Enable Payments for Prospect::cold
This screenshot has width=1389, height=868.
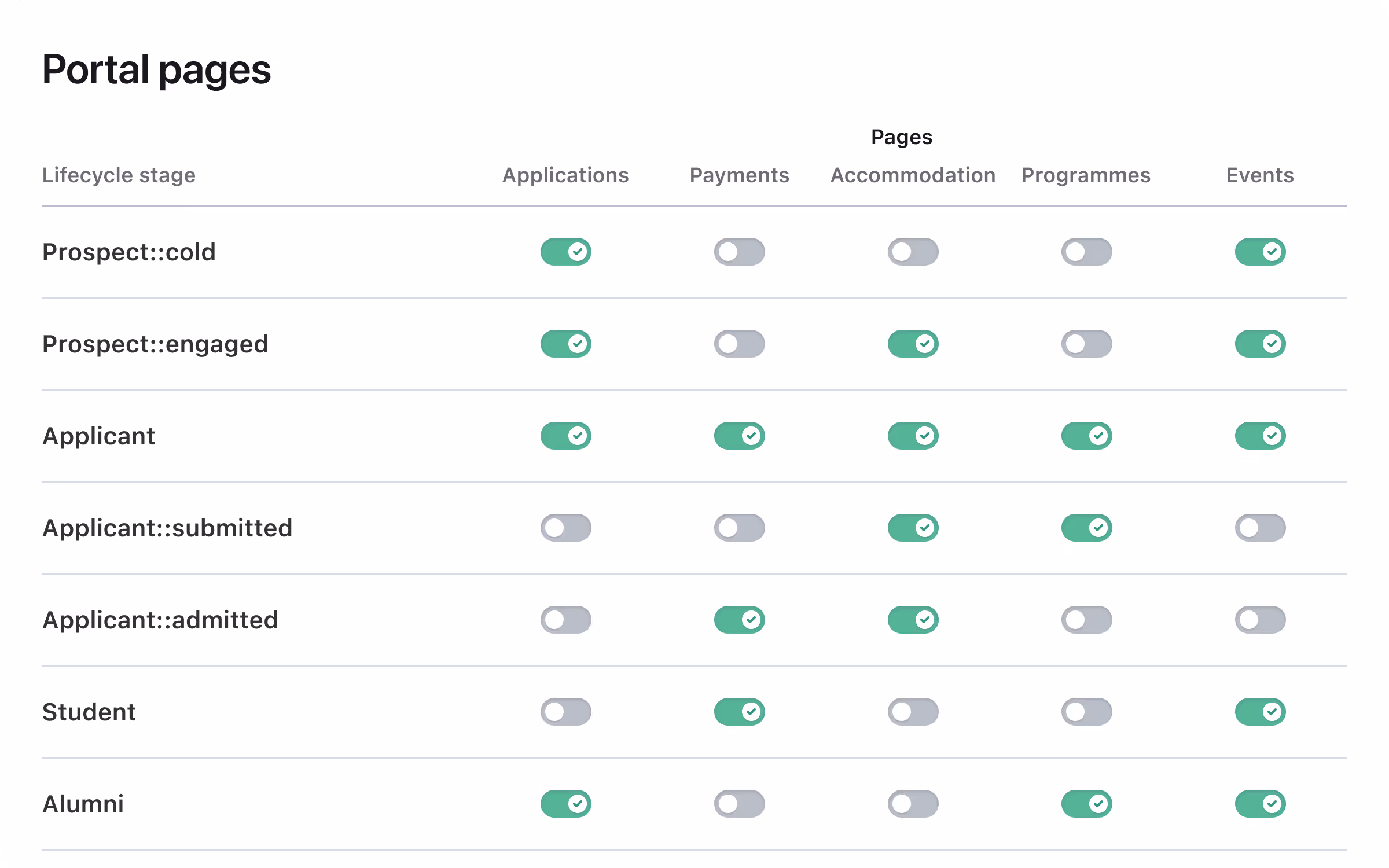(740, 252)
